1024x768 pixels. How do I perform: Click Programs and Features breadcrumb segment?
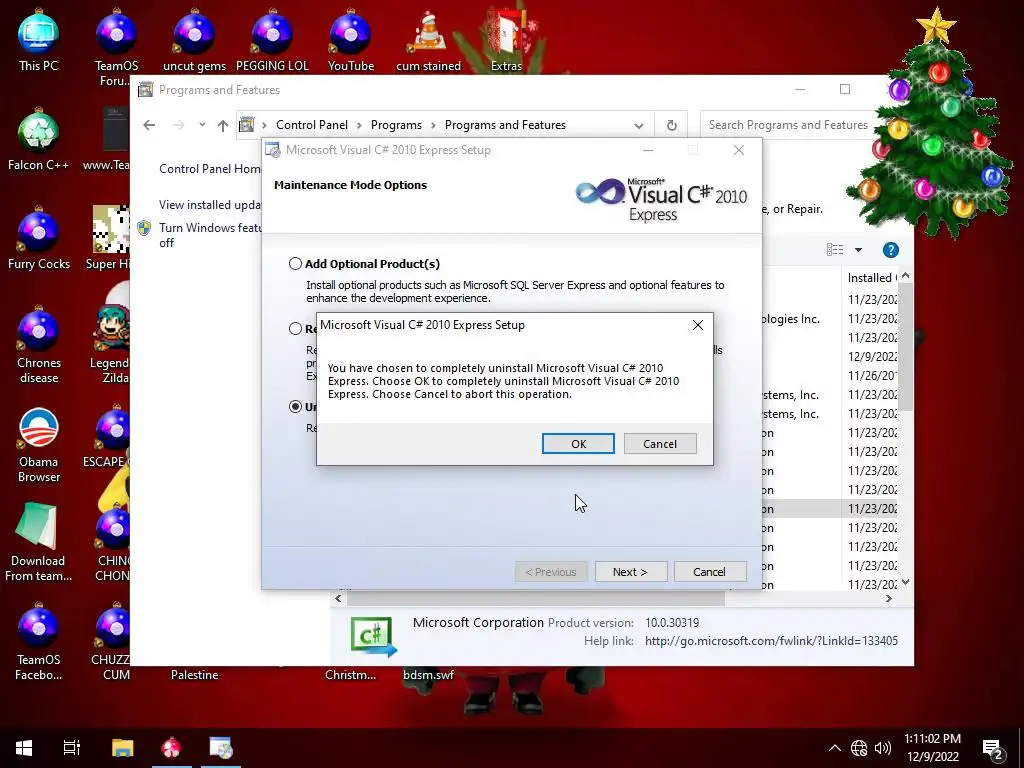[x=505, y=125]
